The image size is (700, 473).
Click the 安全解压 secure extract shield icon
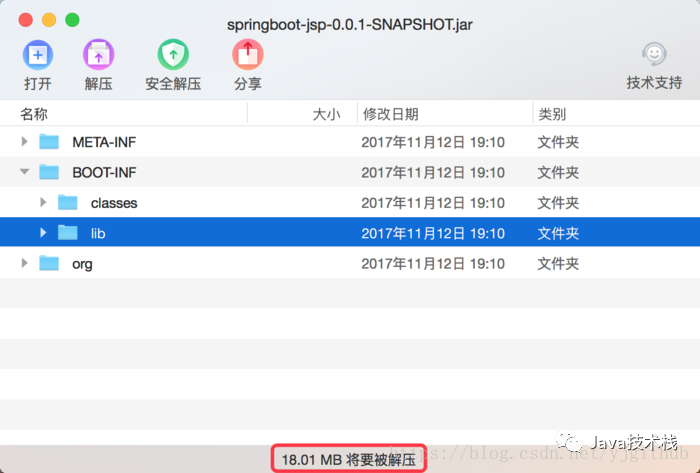point(173,55)
